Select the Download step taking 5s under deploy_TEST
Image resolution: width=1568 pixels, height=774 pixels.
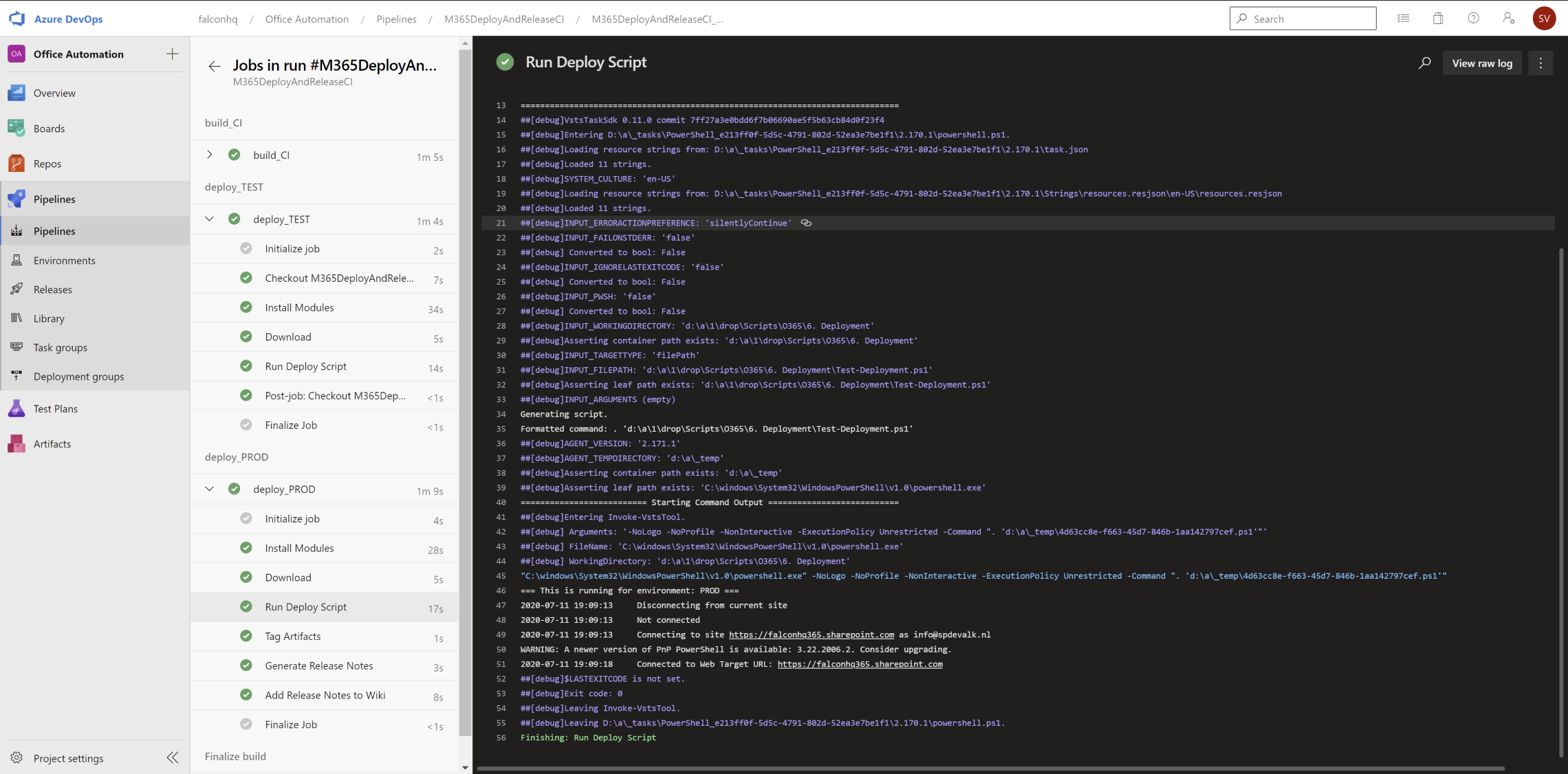[x=325, y=337]
